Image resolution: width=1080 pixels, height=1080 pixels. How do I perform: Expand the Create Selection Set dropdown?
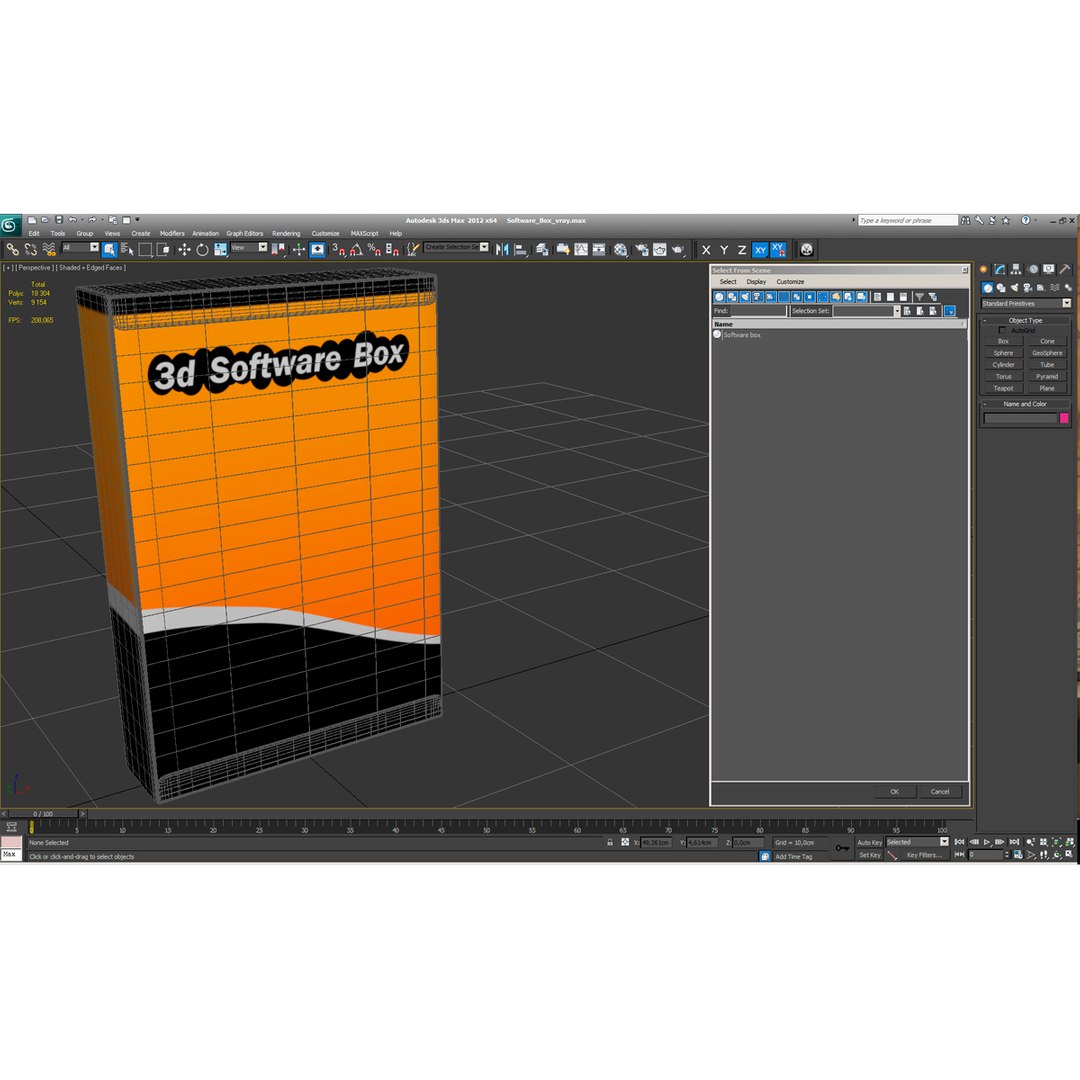[x=484, y=247]
